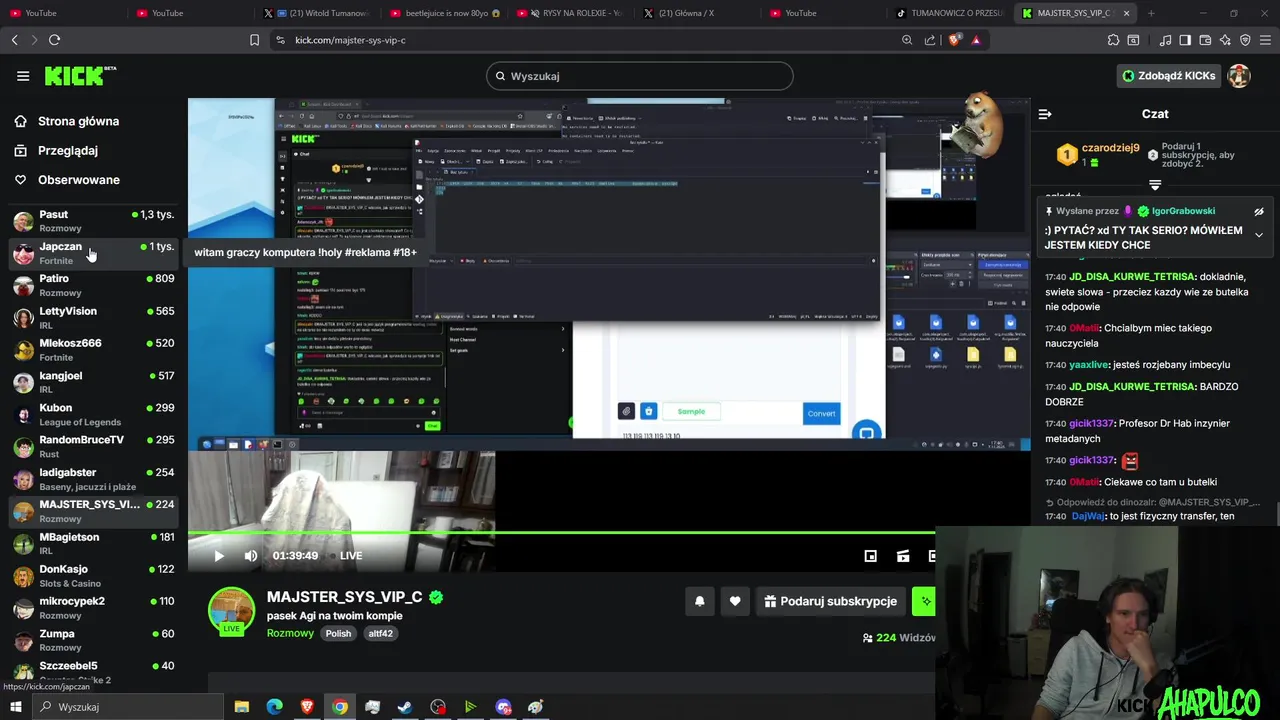Open Steam from the taskbar
1280x720 pixels.
pos(405,707)
